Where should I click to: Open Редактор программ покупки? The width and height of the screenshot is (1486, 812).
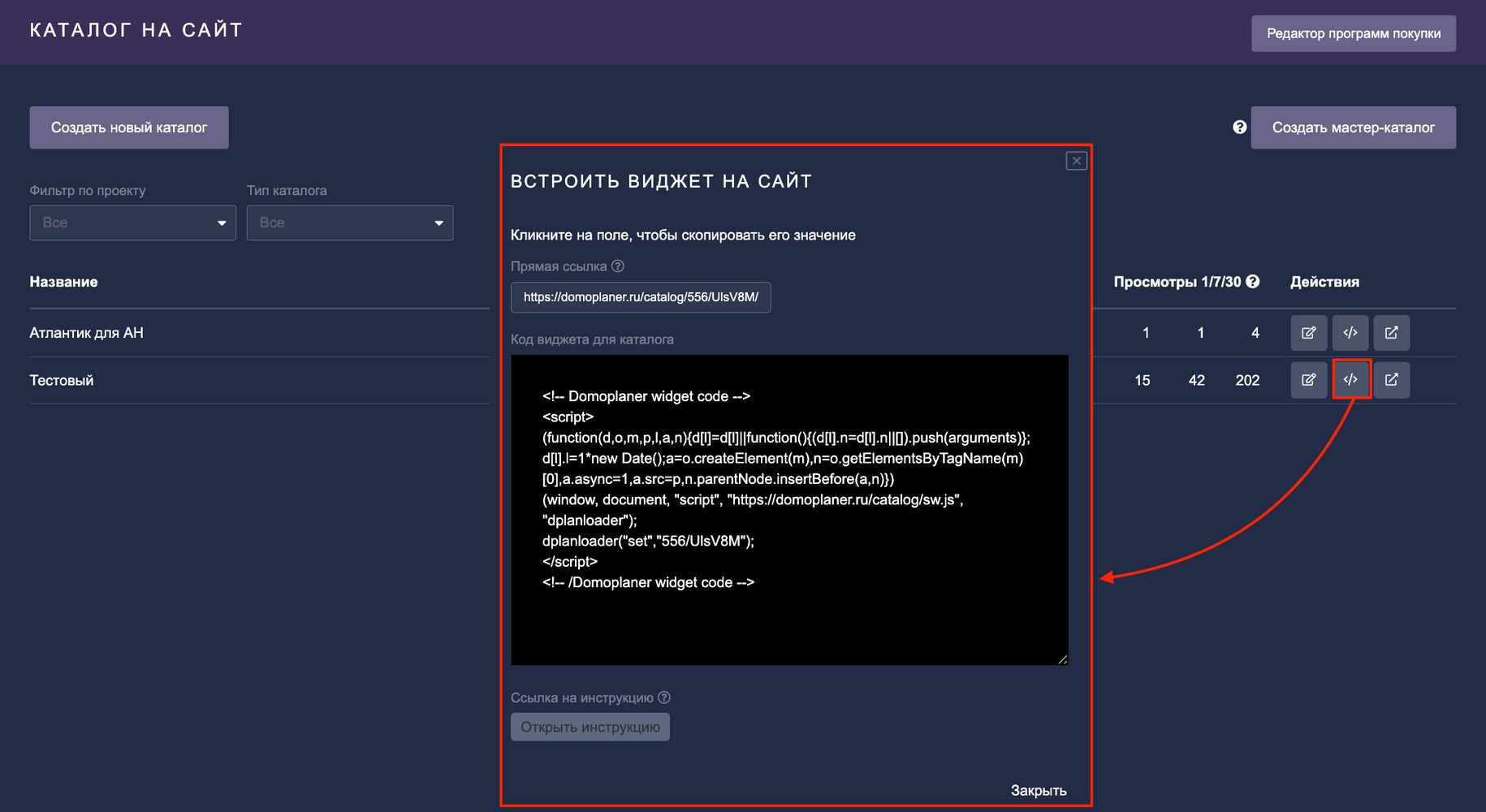click(1353, 34)
